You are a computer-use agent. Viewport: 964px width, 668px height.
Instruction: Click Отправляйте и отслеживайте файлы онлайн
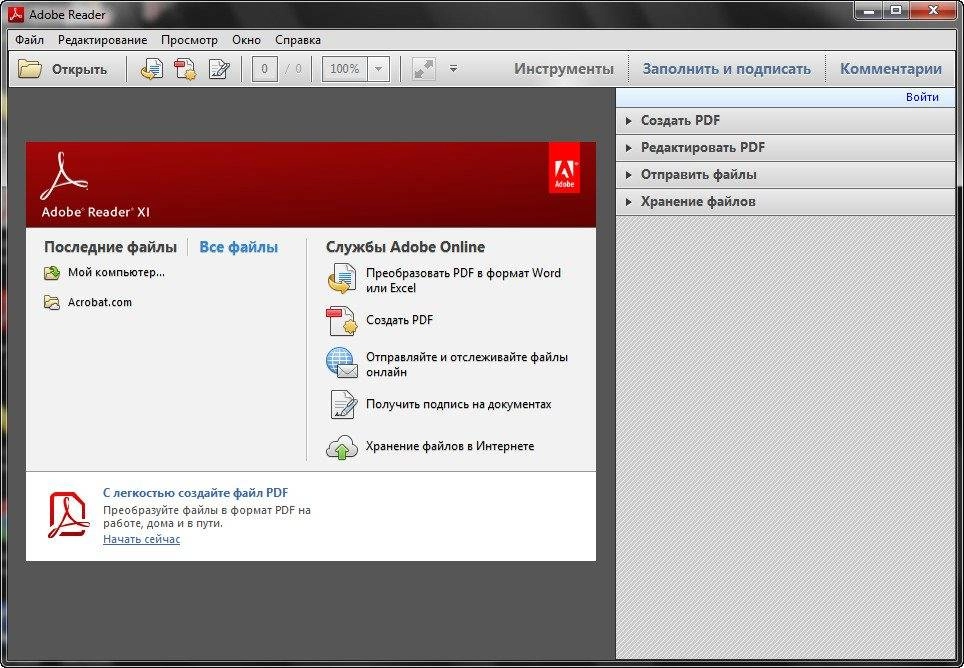point(467,364)
